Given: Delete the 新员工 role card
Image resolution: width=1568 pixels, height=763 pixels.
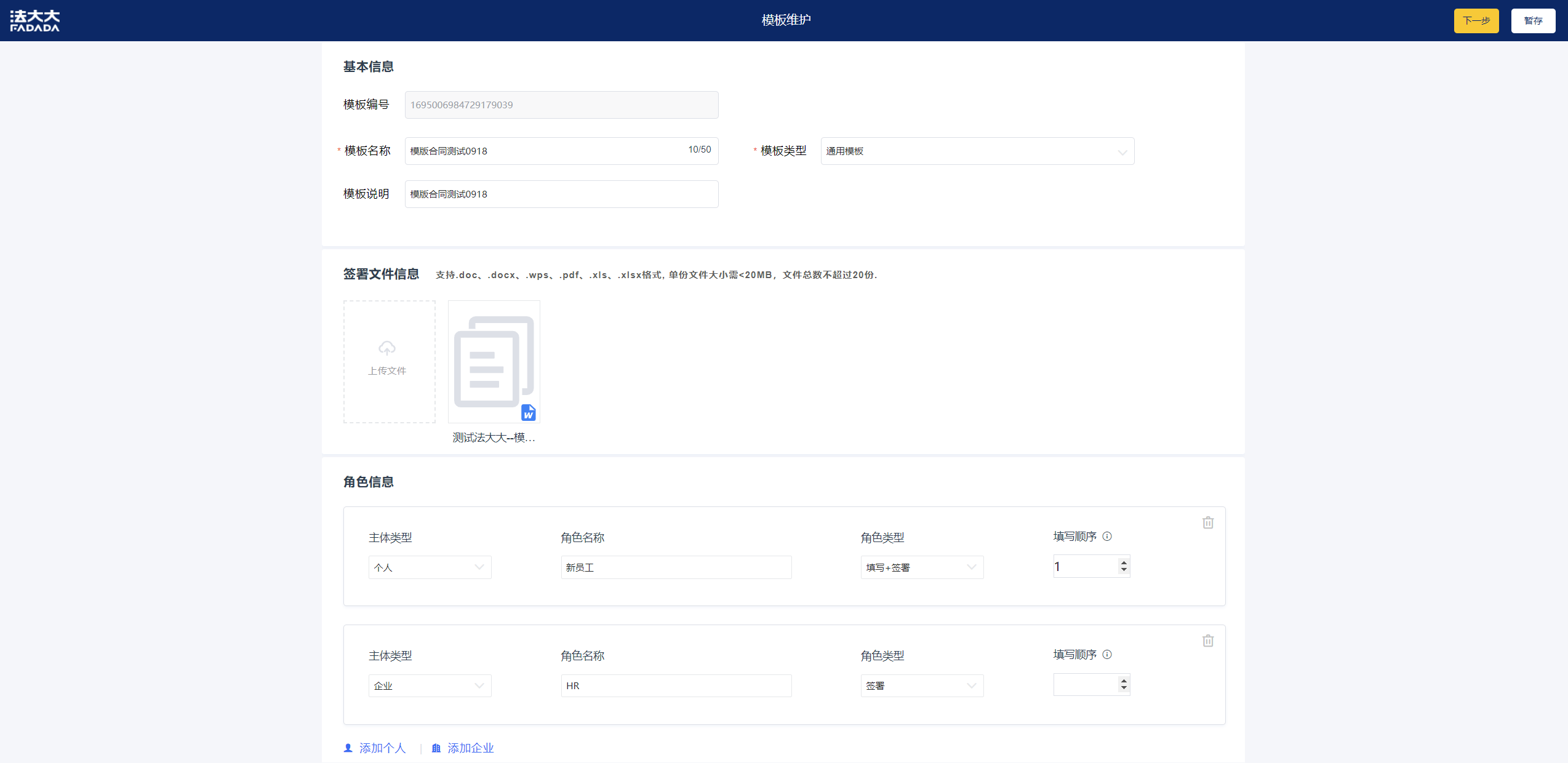Looking at the screenshot, I should [x=1208, y=522].
